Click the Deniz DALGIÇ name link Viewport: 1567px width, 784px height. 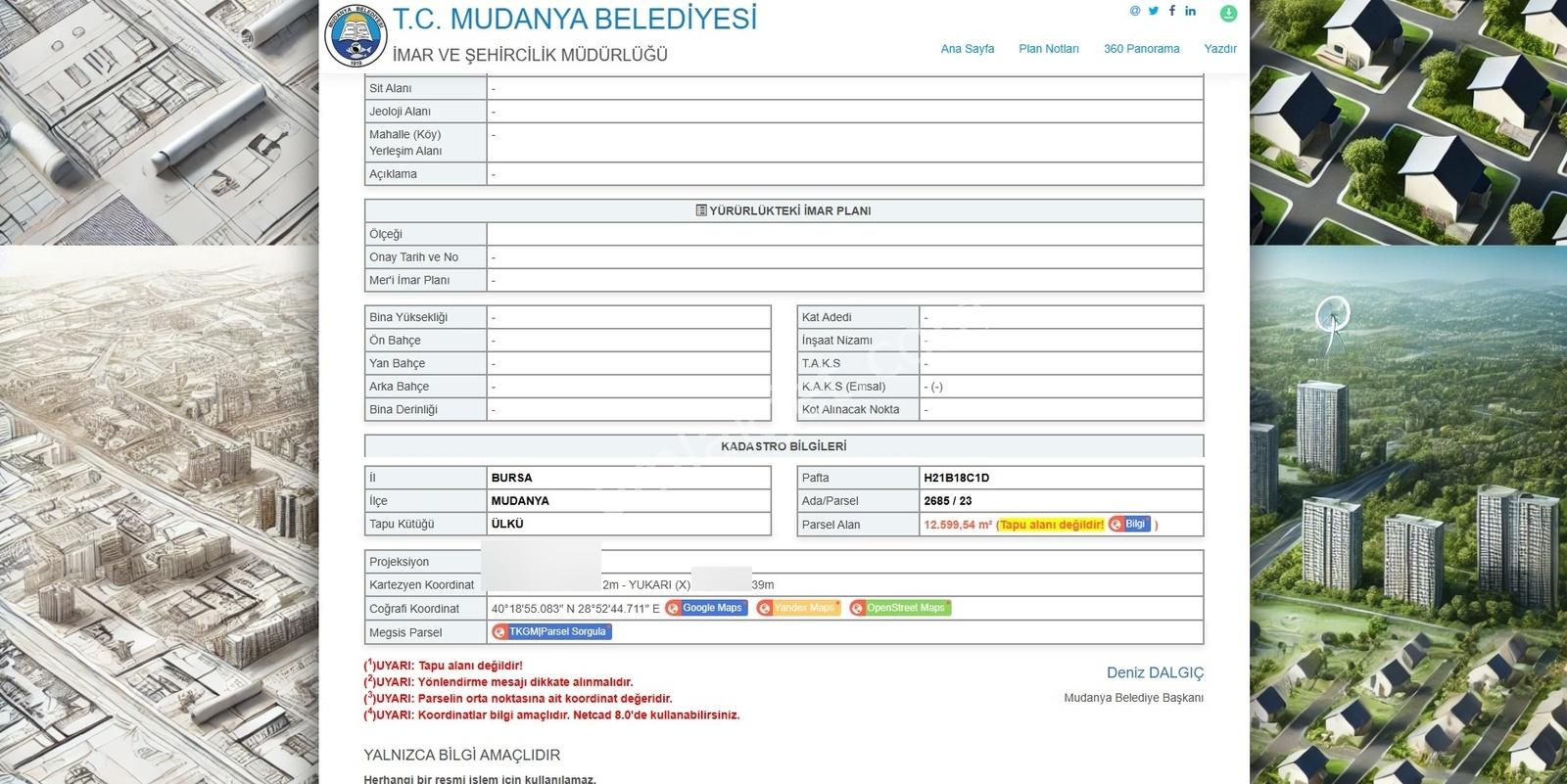point(1155,673)
